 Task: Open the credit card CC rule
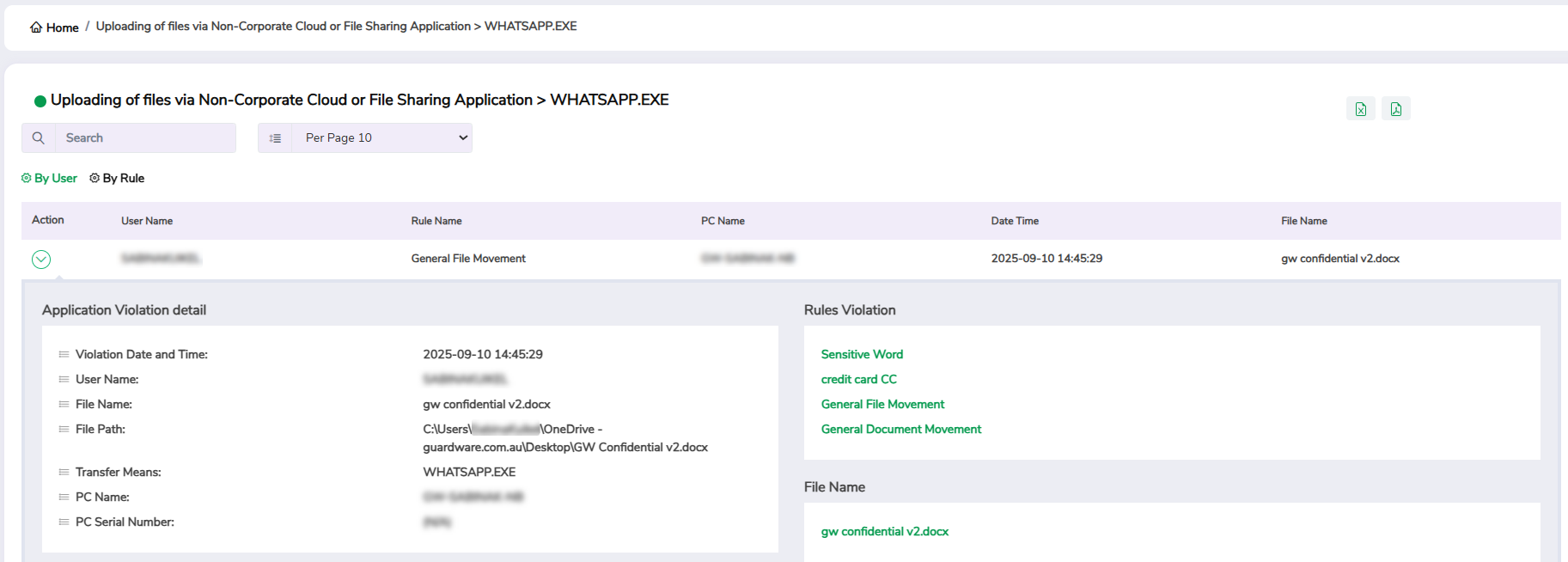coord(858,379)
